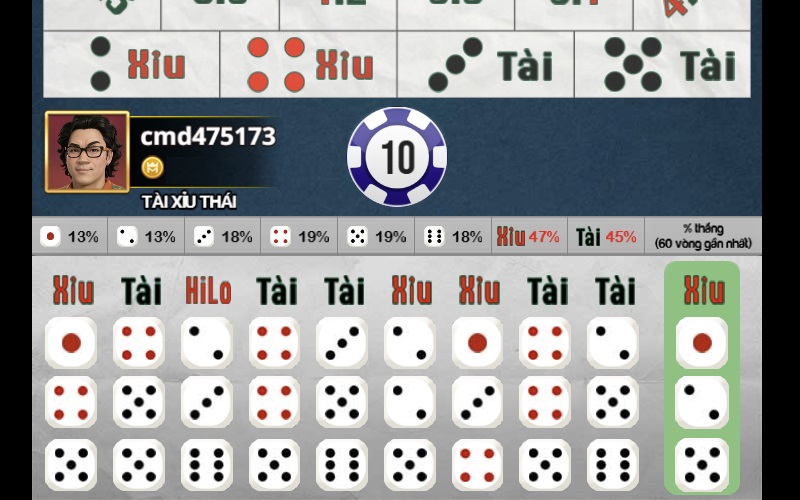
Task: Bet on the two-dot Xỉu cell
Action: pos(131,64)
